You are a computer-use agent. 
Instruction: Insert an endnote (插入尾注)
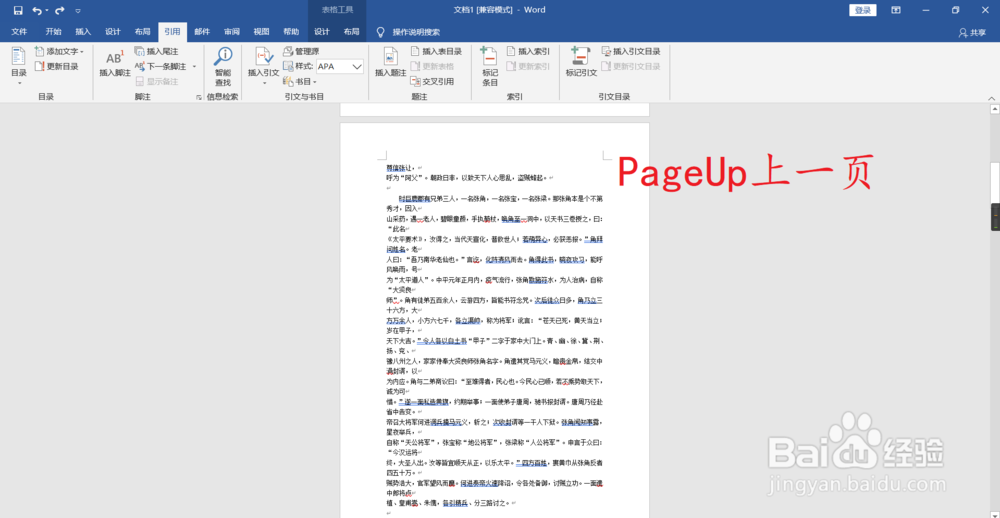[x=156, y=51]
